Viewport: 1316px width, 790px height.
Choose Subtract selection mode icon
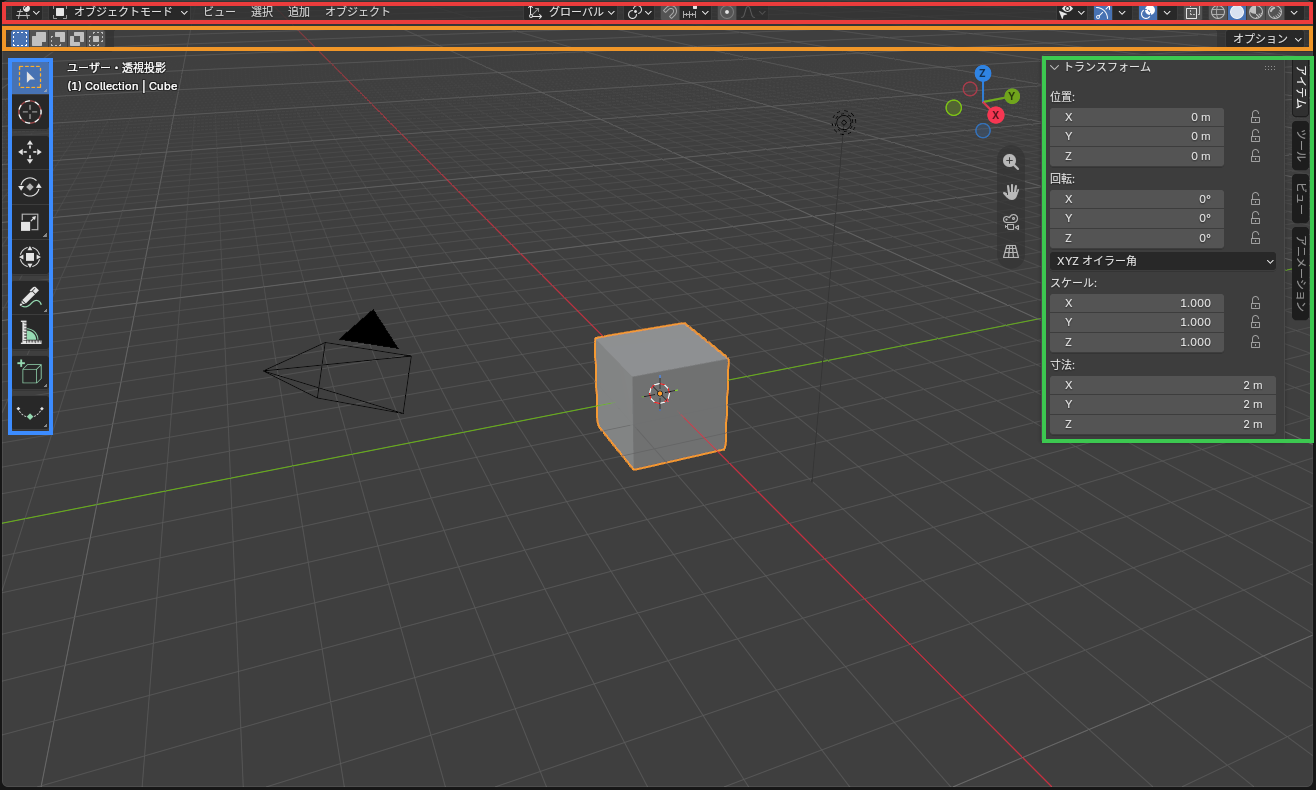[58, 39]
